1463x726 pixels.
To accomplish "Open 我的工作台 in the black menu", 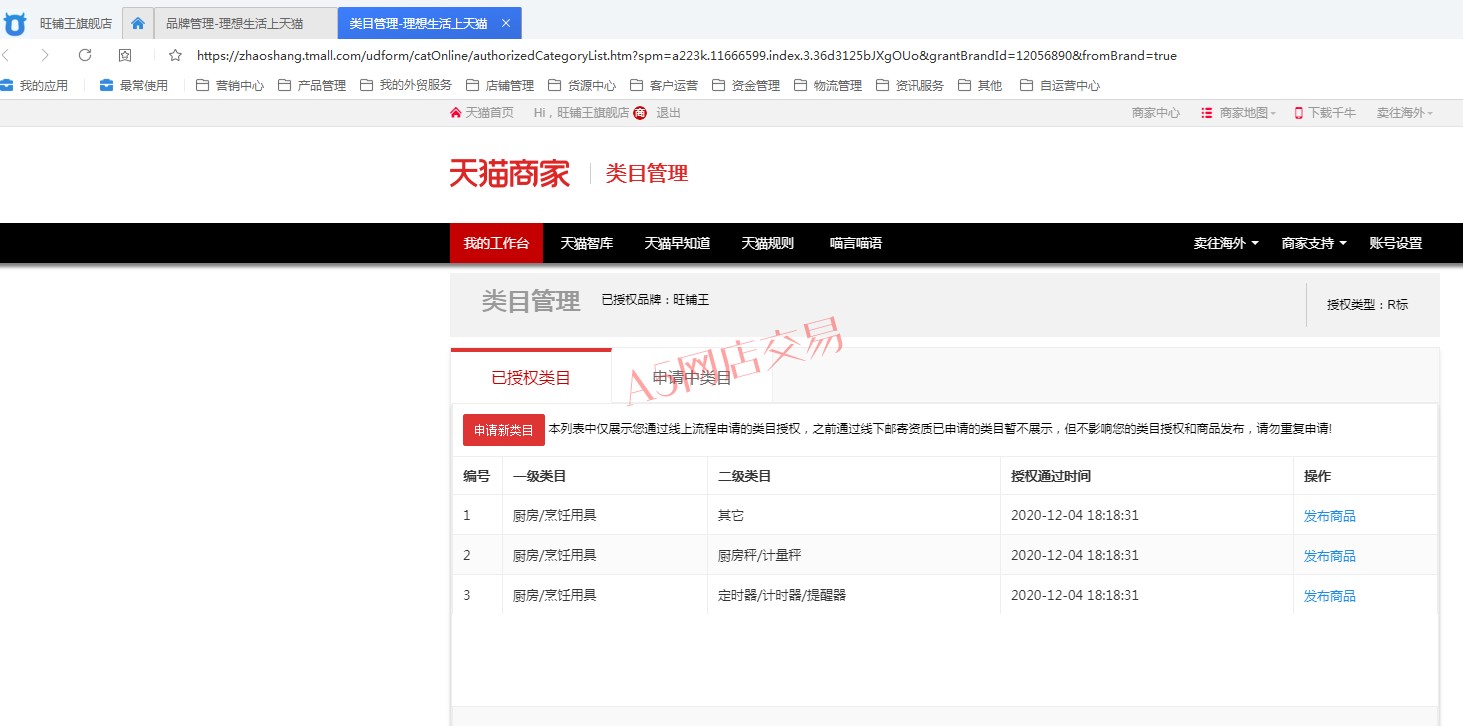I will 496,243.
